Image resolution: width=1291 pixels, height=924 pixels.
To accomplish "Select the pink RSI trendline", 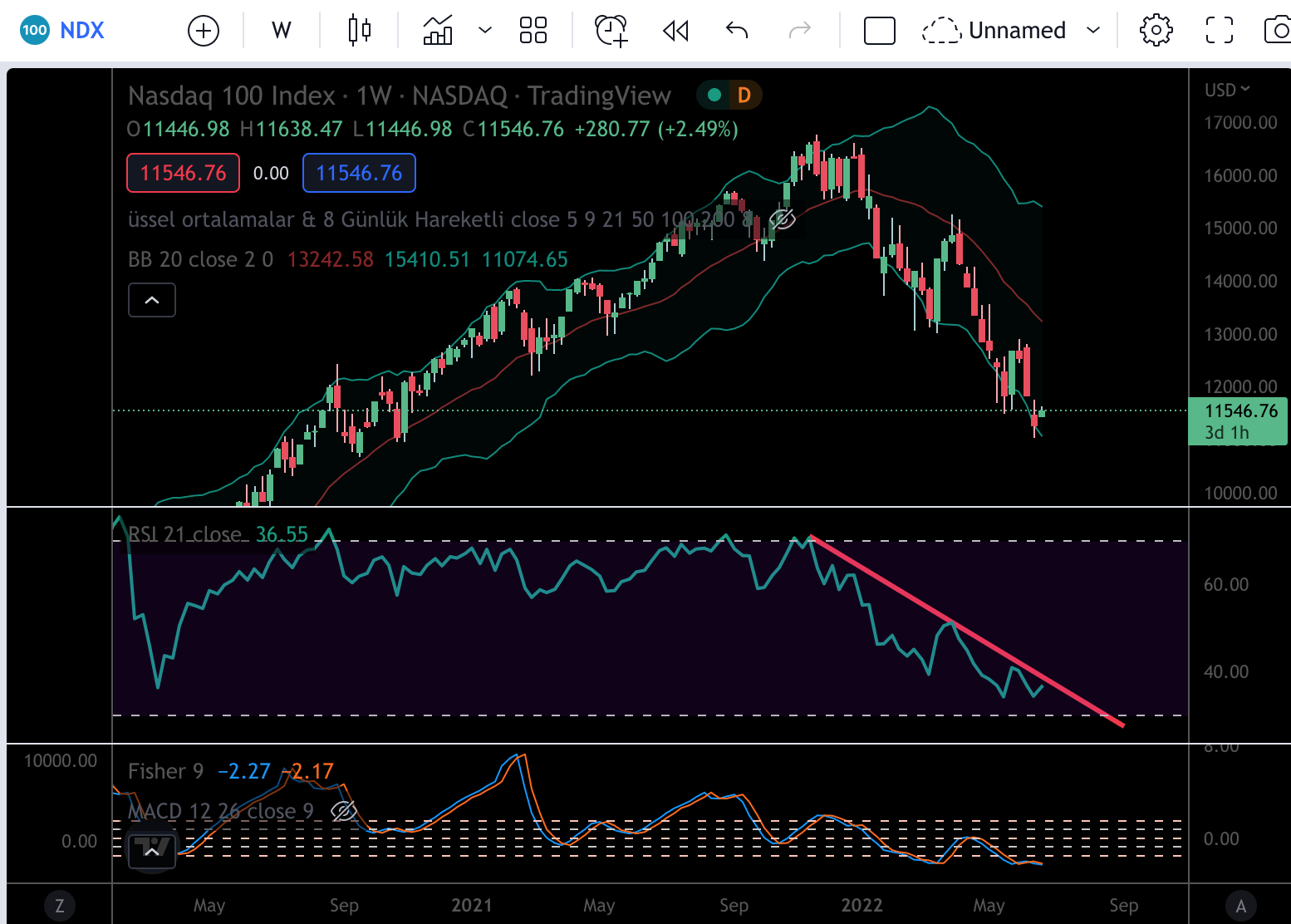I will point(966,631).
